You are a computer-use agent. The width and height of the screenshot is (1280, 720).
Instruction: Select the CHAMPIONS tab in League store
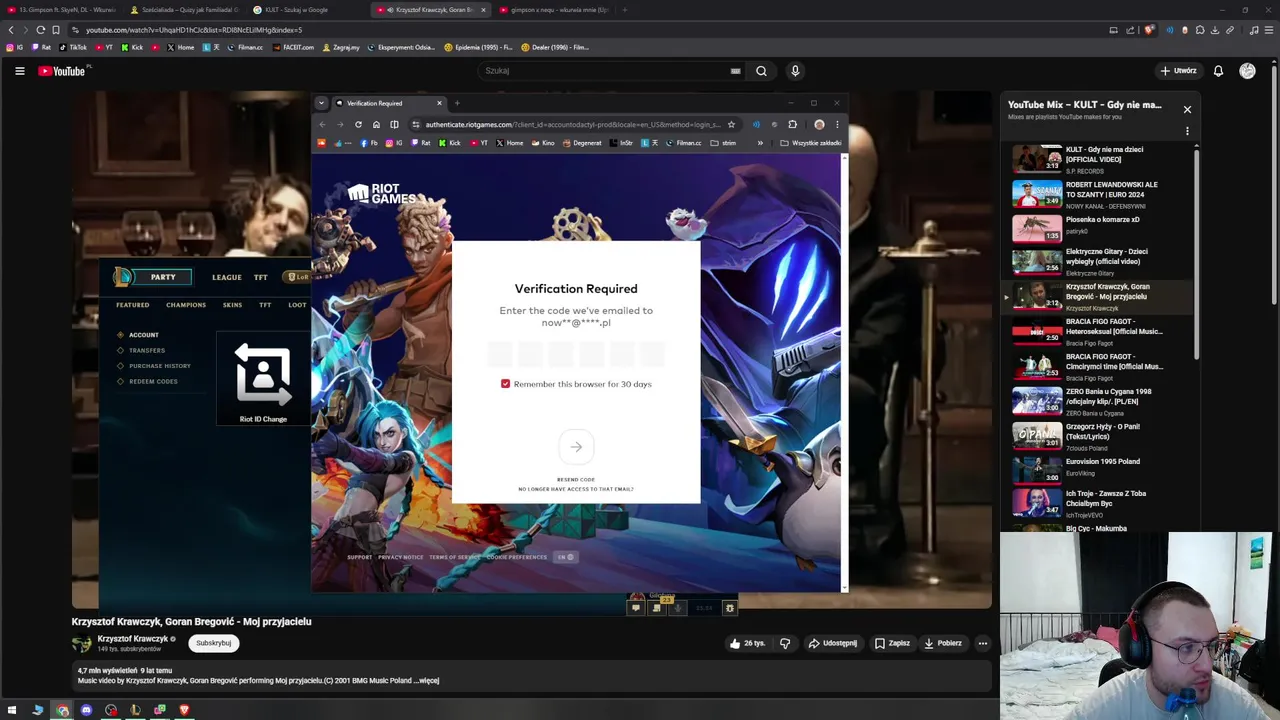(x=186, y=305)
